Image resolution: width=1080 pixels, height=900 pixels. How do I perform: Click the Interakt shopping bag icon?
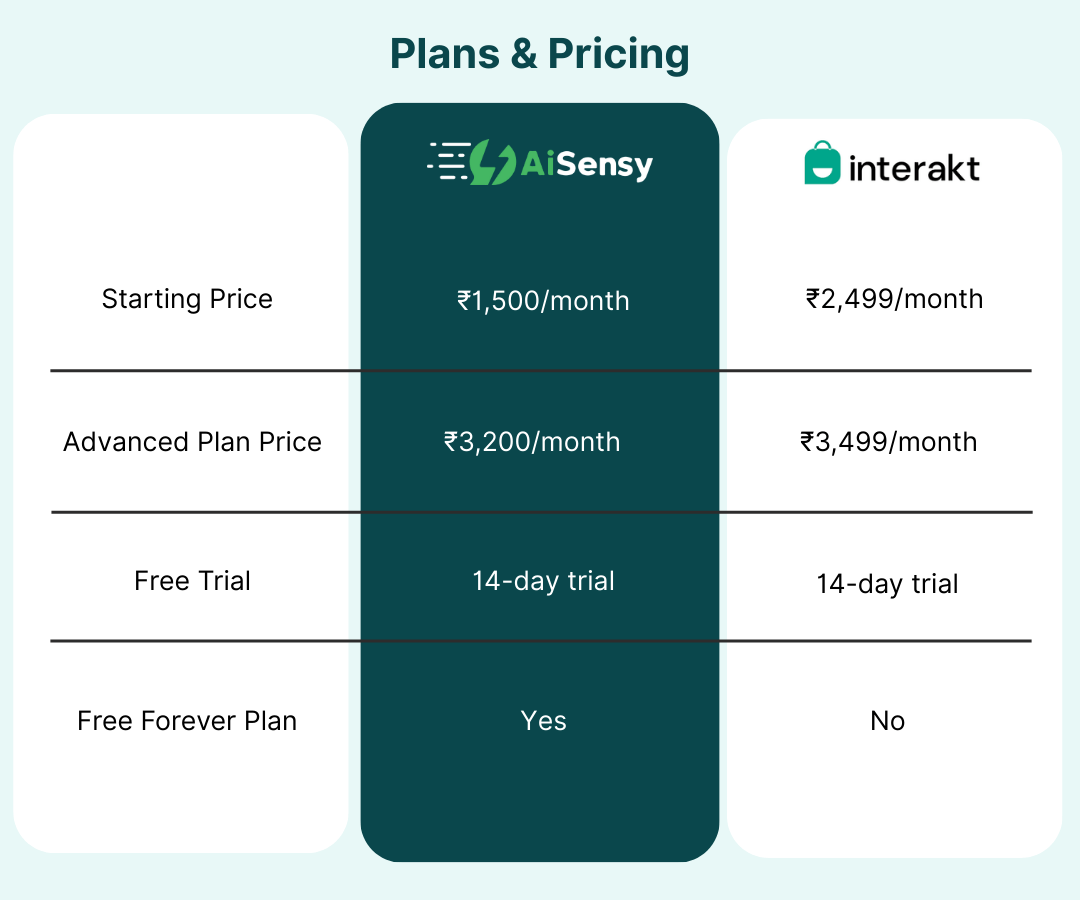pos(822,163)
